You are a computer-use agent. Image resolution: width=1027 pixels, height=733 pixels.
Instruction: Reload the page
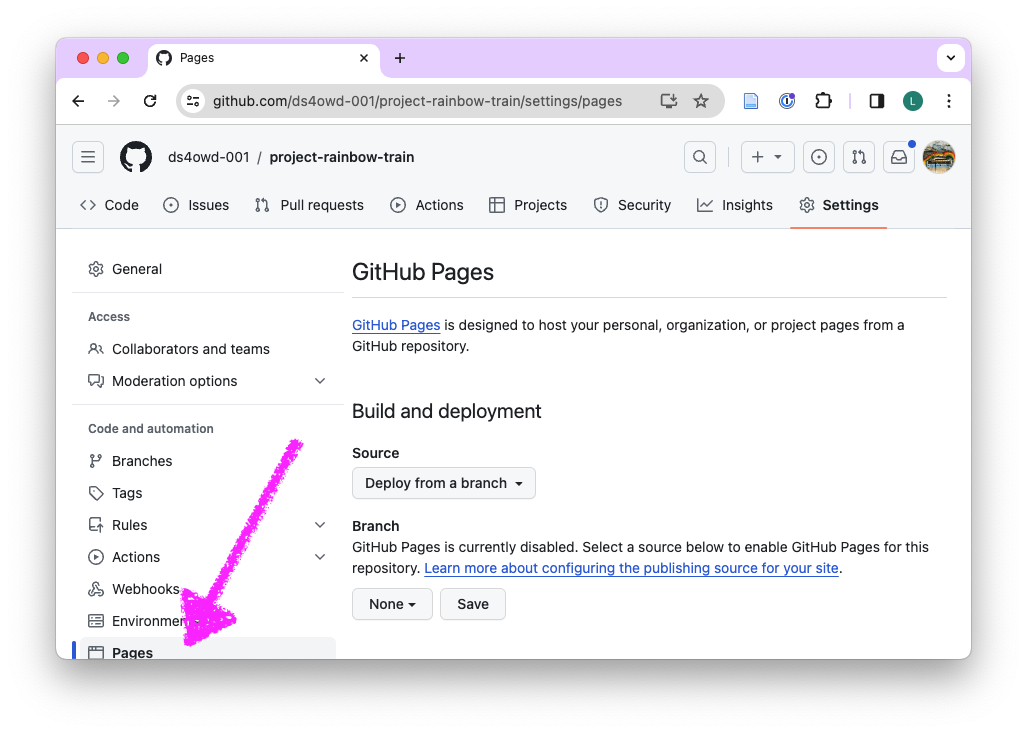(150, 101)
